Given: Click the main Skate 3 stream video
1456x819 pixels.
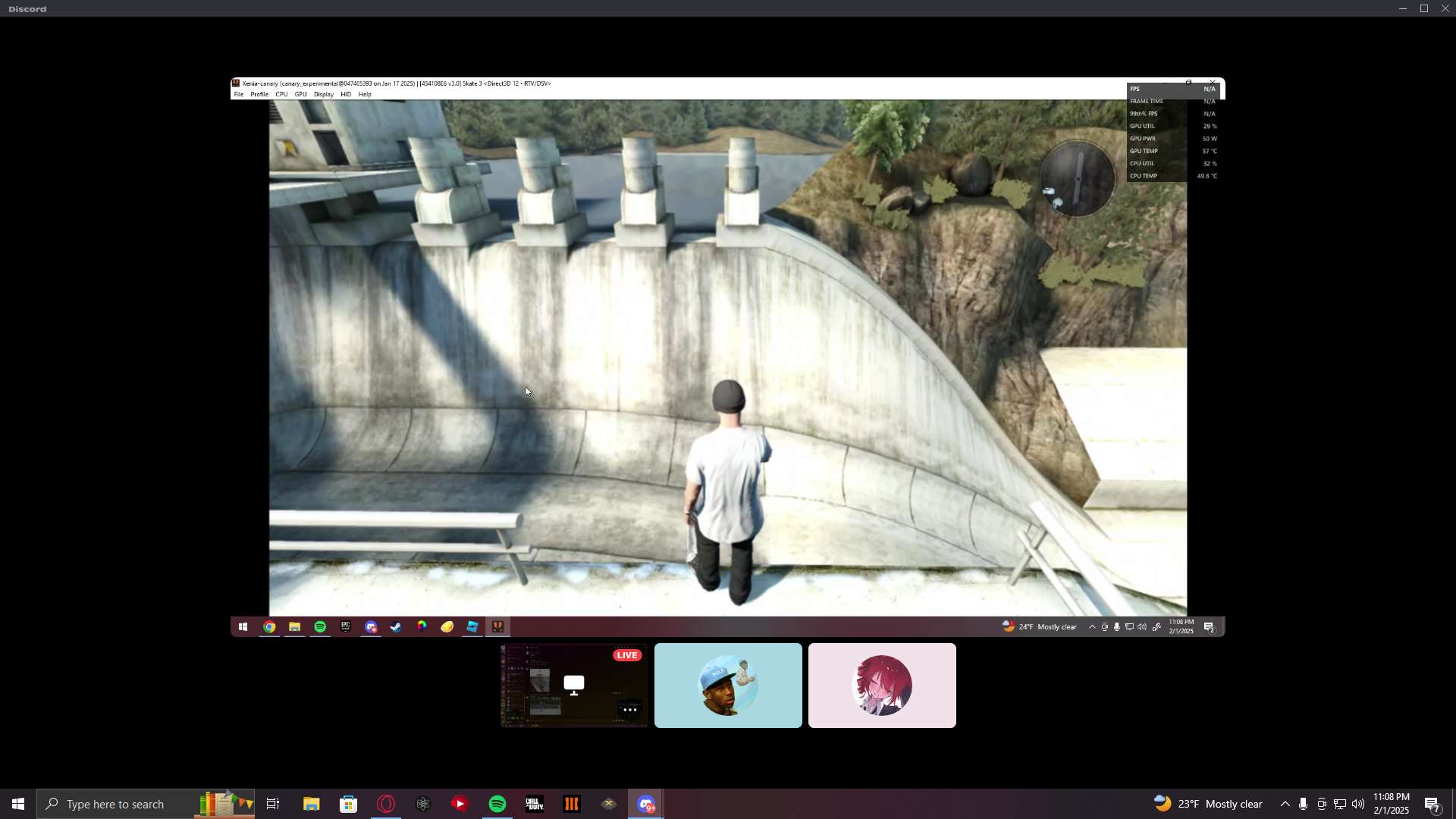Looking at the screenshot, I should (x=727, y=356).
